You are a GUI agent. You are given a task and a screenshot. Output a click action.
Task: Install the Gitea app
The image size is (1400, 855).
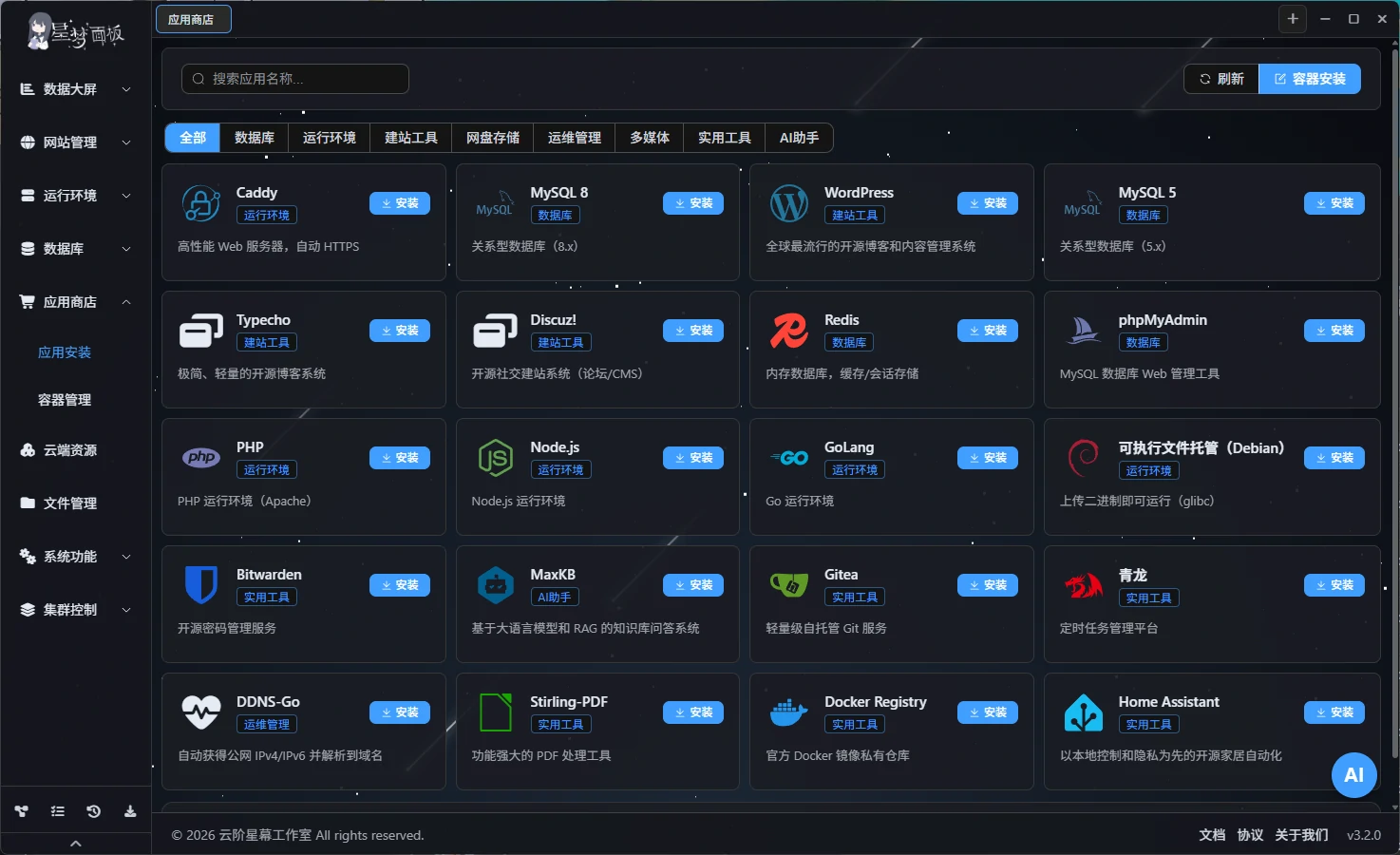[x=988, y=585]
